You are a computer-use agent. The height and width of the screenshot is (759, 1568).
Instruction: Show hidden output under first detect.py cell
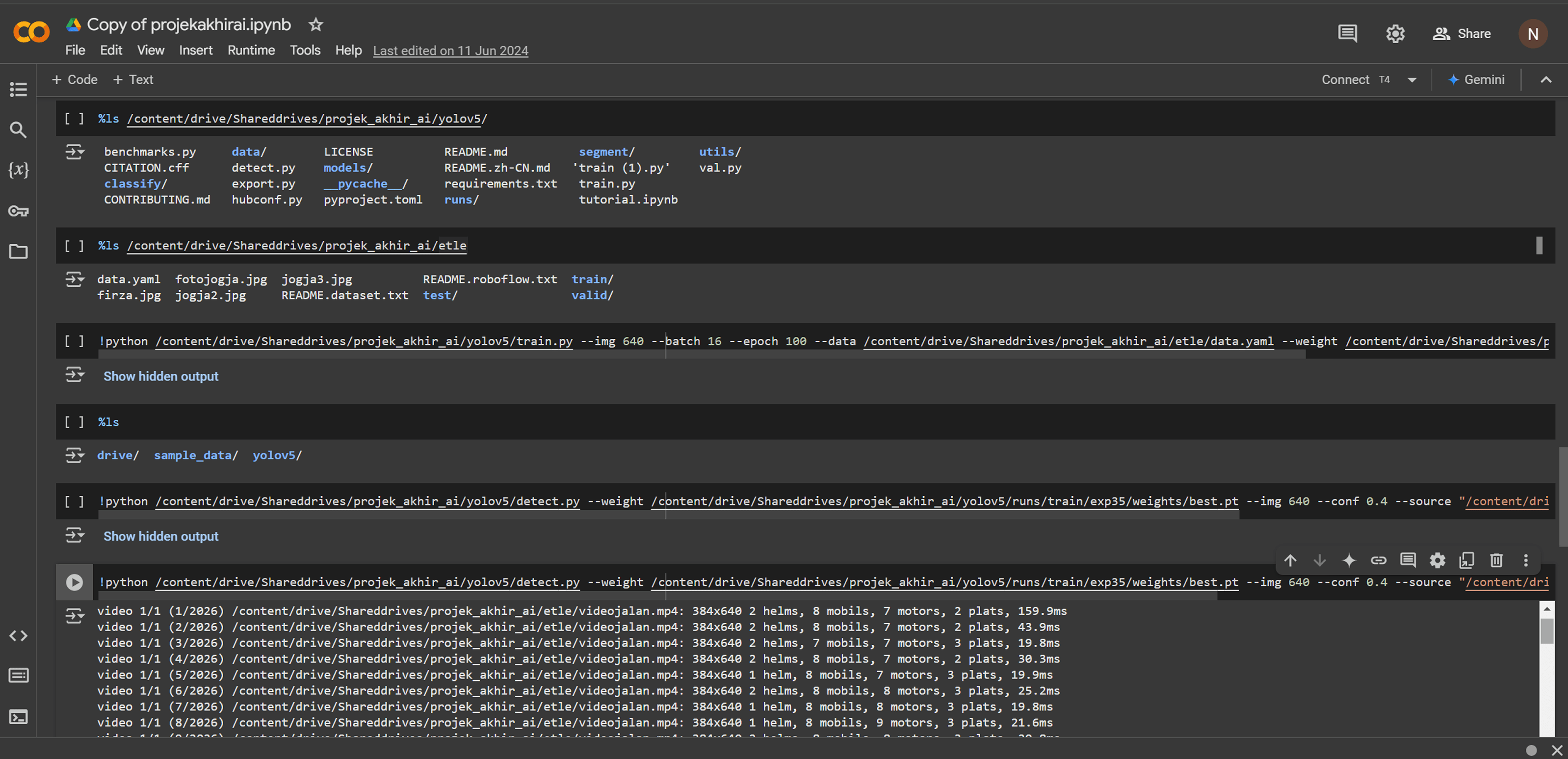coord(161,536)
